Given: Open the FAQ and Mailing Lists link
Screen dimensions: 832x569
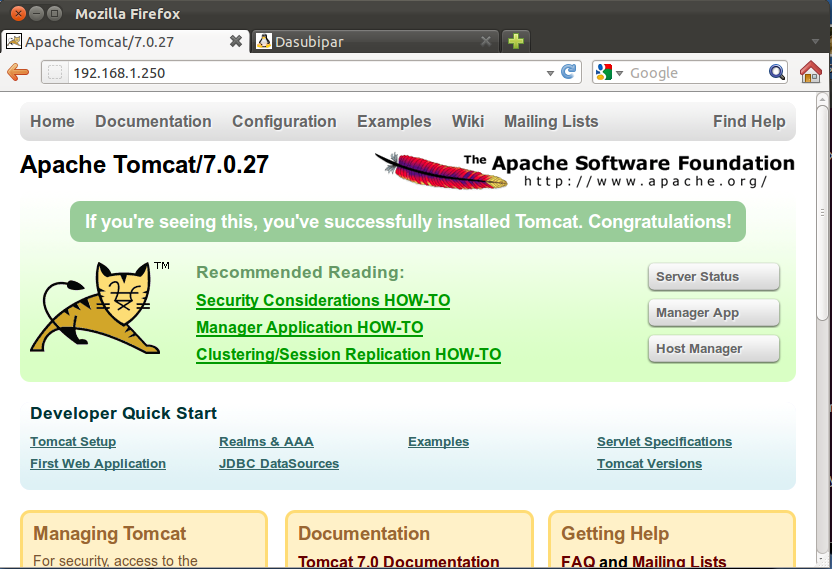Looking at the screenshot, I should pyautogui.click(x=644, y=561).
